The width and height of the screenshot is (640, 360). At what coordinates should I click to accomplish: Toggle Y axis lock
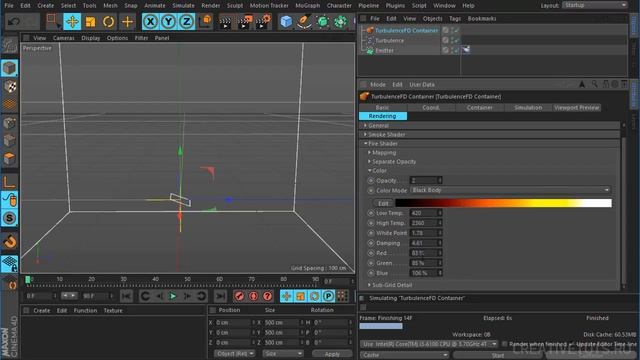point(169,21)
